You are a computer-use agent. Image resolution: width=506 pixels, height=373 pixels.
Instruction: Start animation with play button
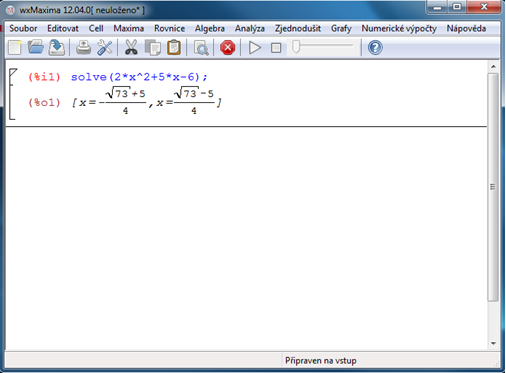(x=255, y=48)
